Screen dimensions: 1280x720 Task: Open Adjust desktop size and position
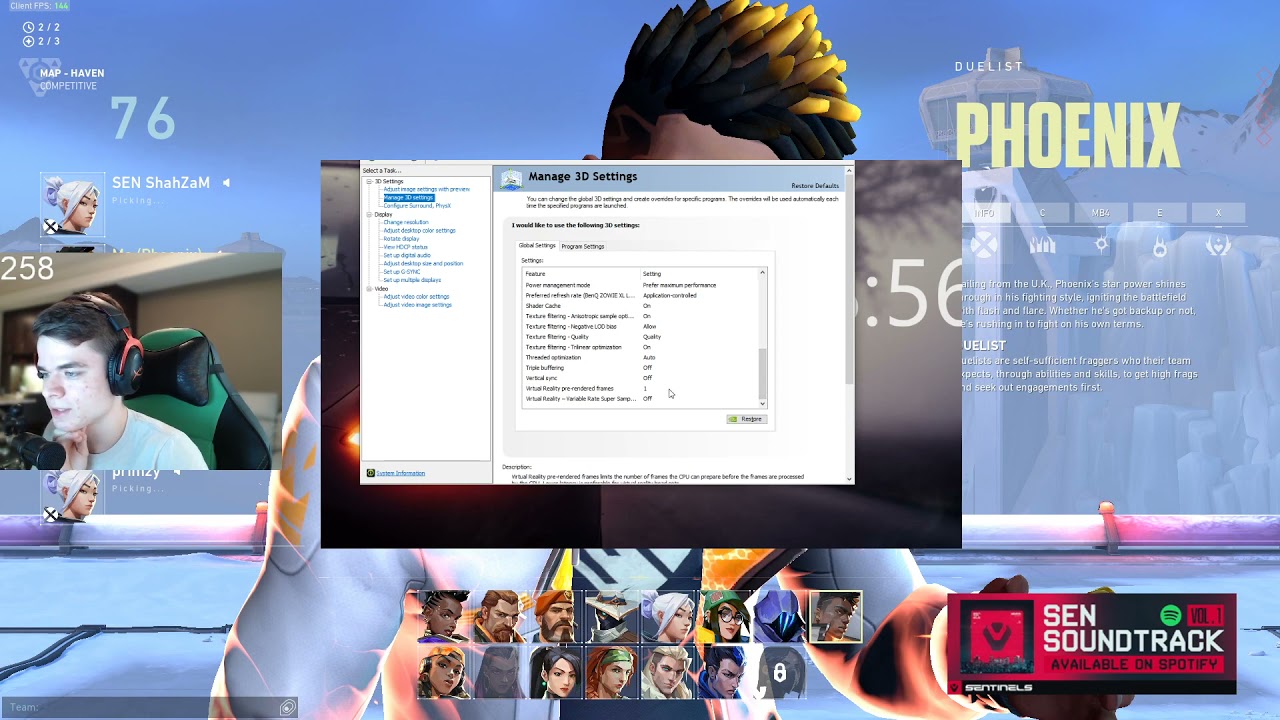click(x=423, y=263)
